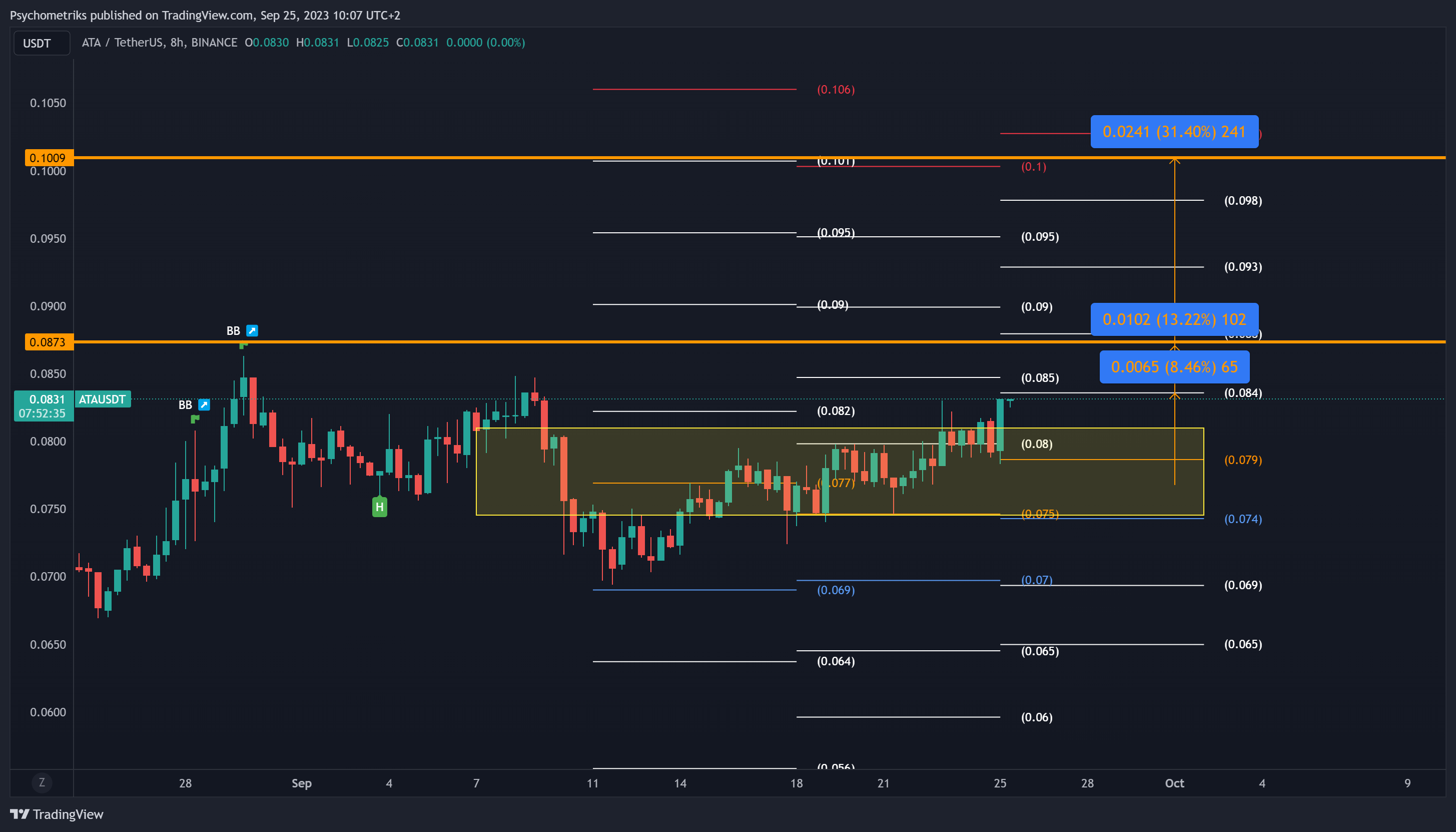Select the orange 0.0873 price line label
The height and width of the screenshot is (832, 1456).
pos(49,342)
